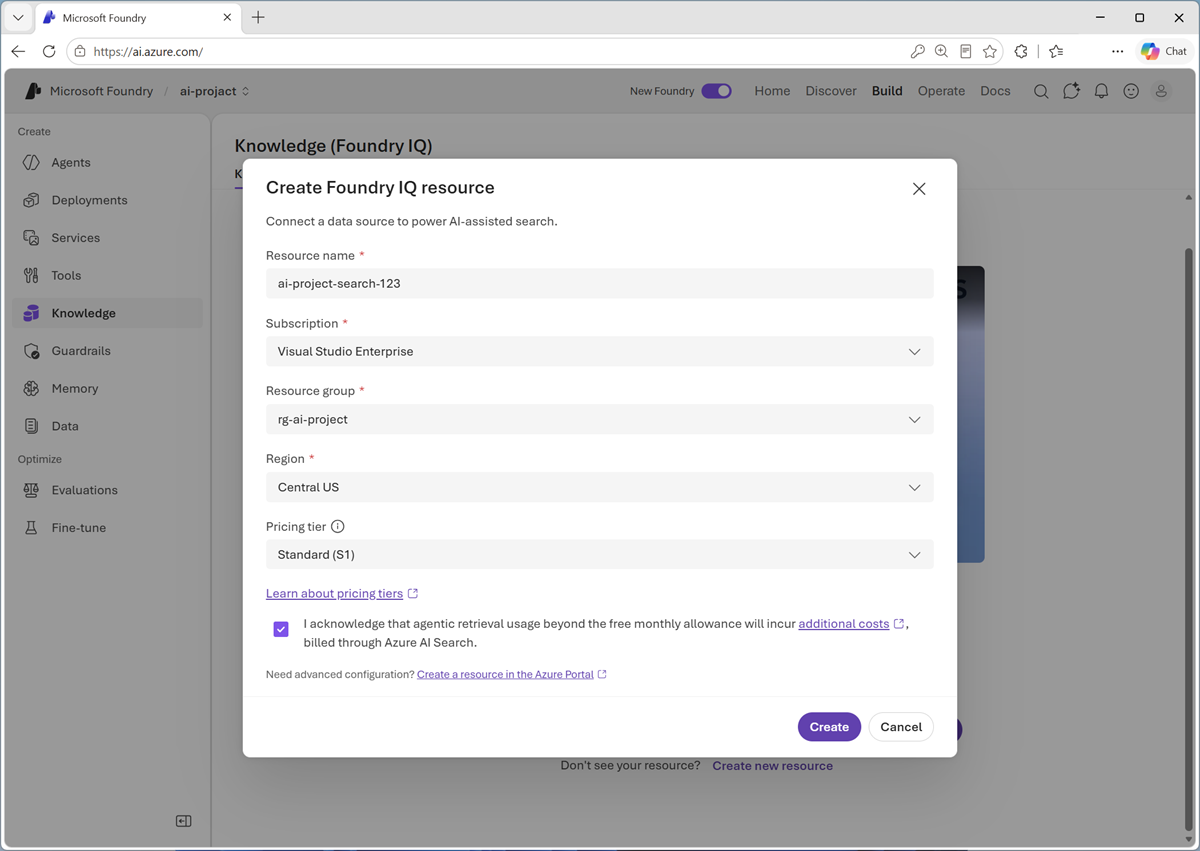Go to Home in top navigation

772,91
